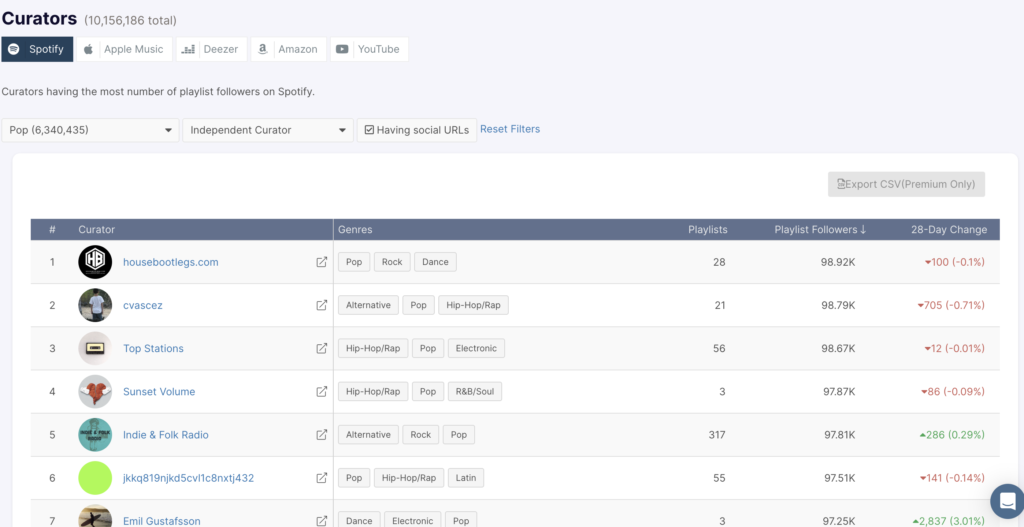Open Emil Gustafsson curator link
The width and height of the screenshot is (1024, 527).
(x=162, y=521)
